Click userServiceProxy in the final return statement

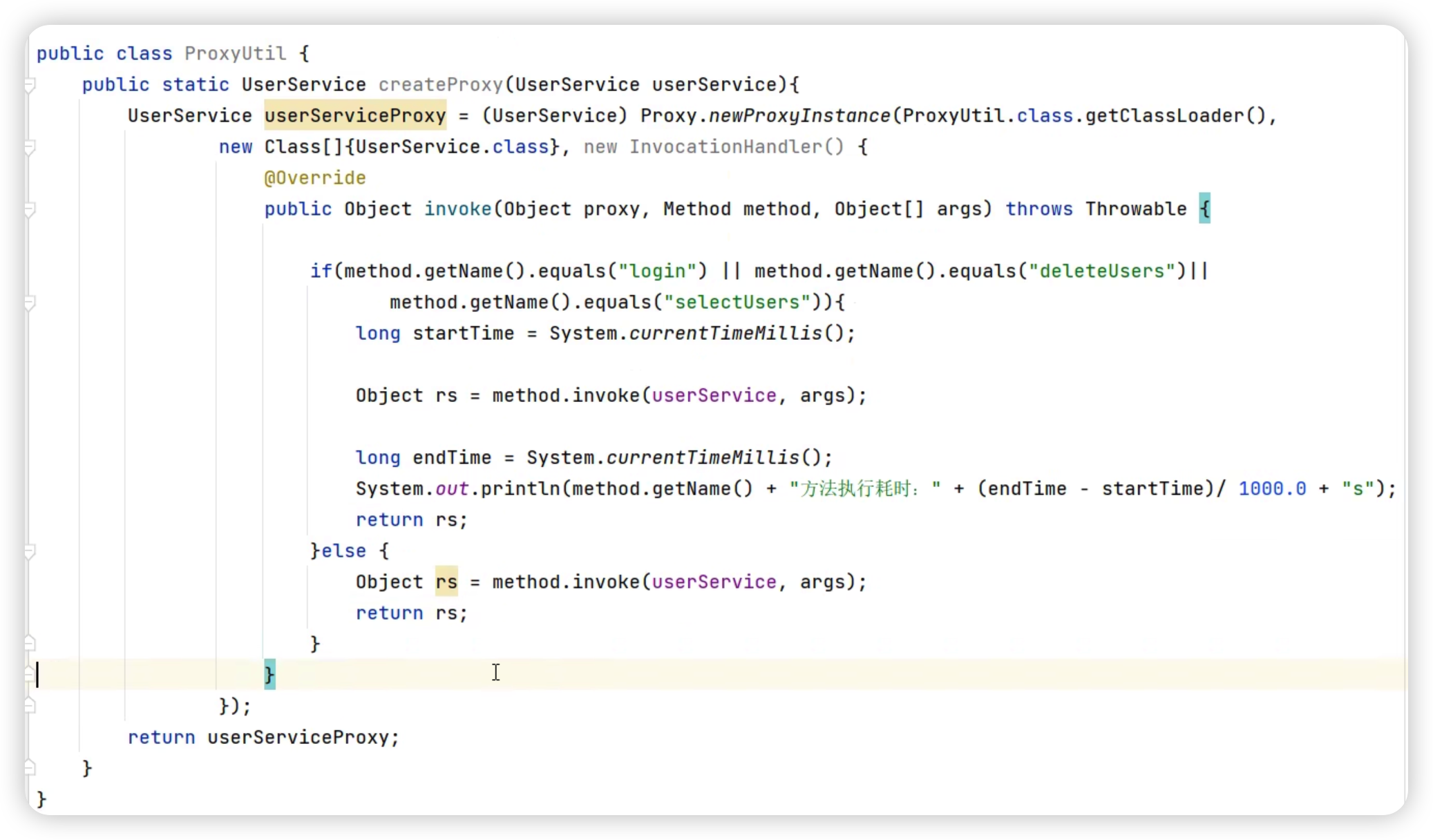click(x=298, y=737)
